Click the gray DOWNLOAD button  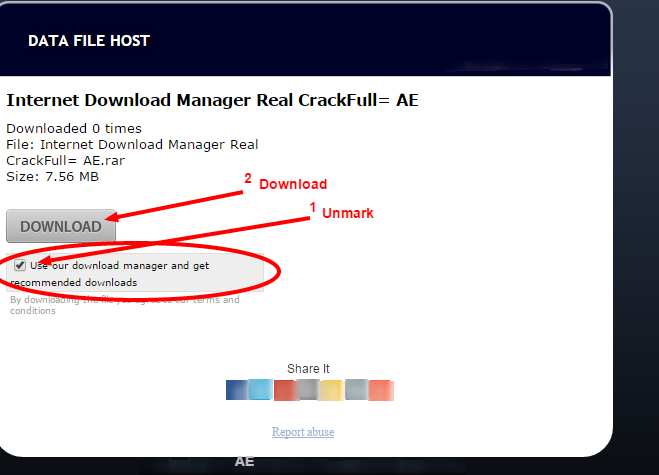(x=61, y=226)
